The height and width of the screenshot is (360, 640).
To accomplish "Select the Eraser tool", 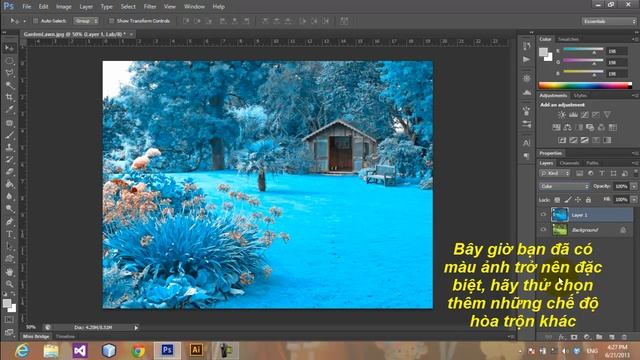I will pos(9,172).
